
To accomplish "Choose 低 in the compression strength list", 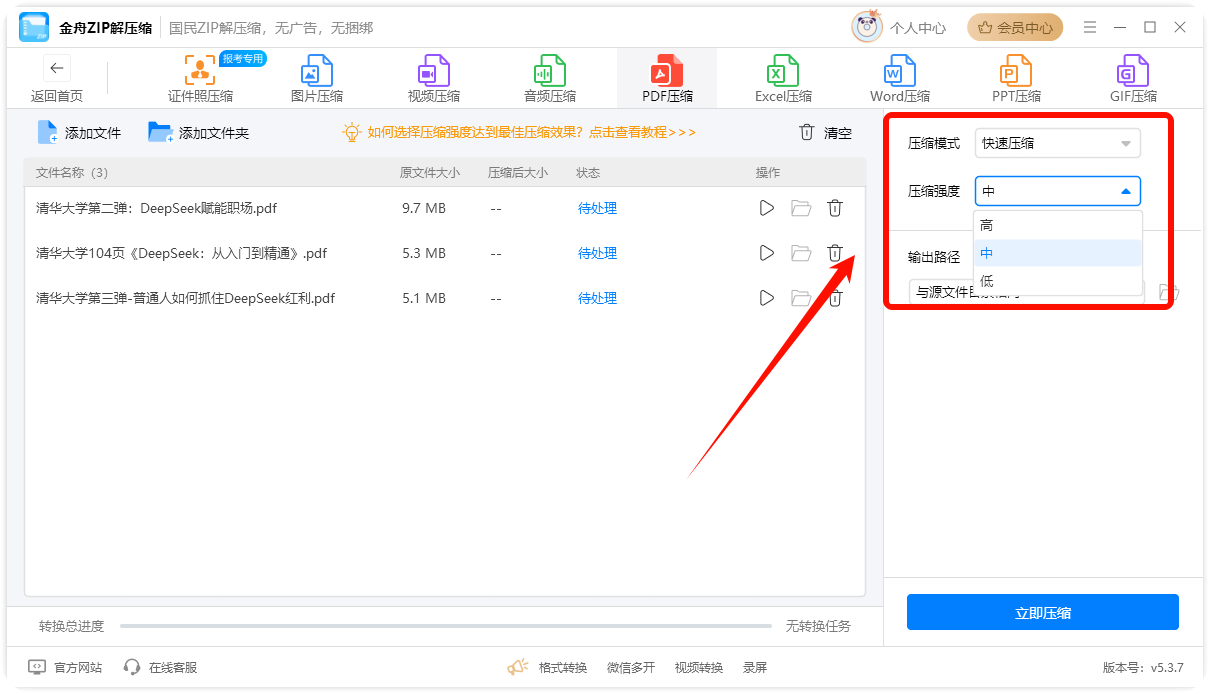I will tap(1057, 281).
